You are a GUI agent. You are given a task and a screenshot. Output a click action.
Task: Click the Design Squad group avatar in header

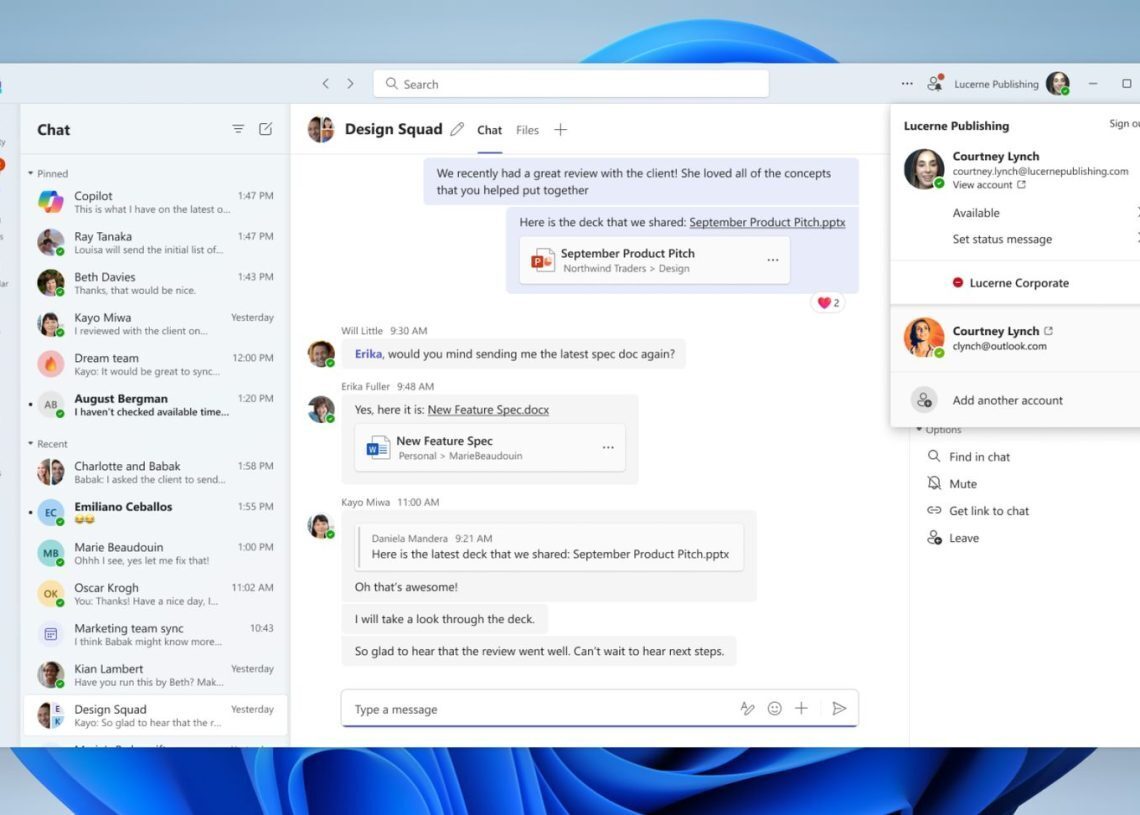click(321, 129)
